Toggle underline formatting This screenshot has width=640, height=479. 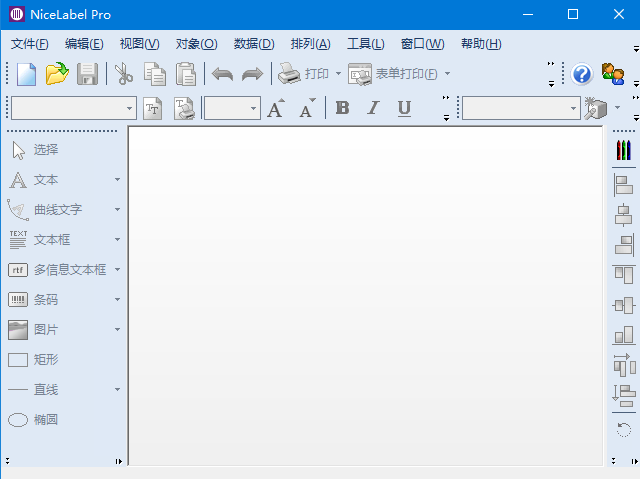click(404, 108)
